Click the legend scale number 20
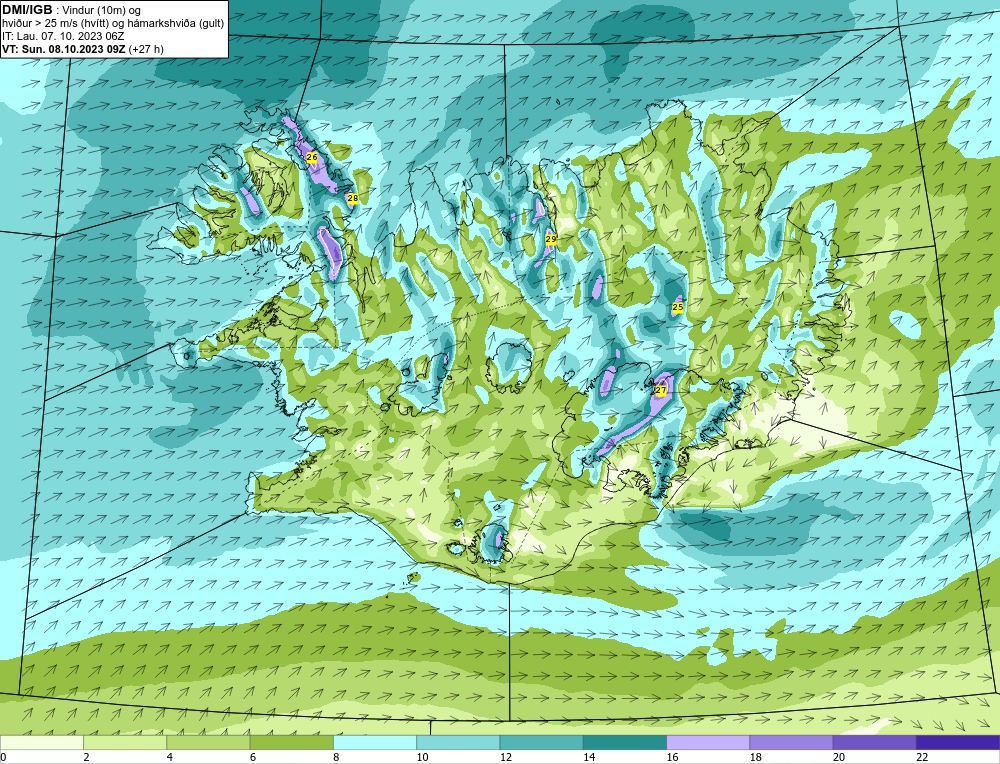The image size is (1000, 764). (839, 757)
